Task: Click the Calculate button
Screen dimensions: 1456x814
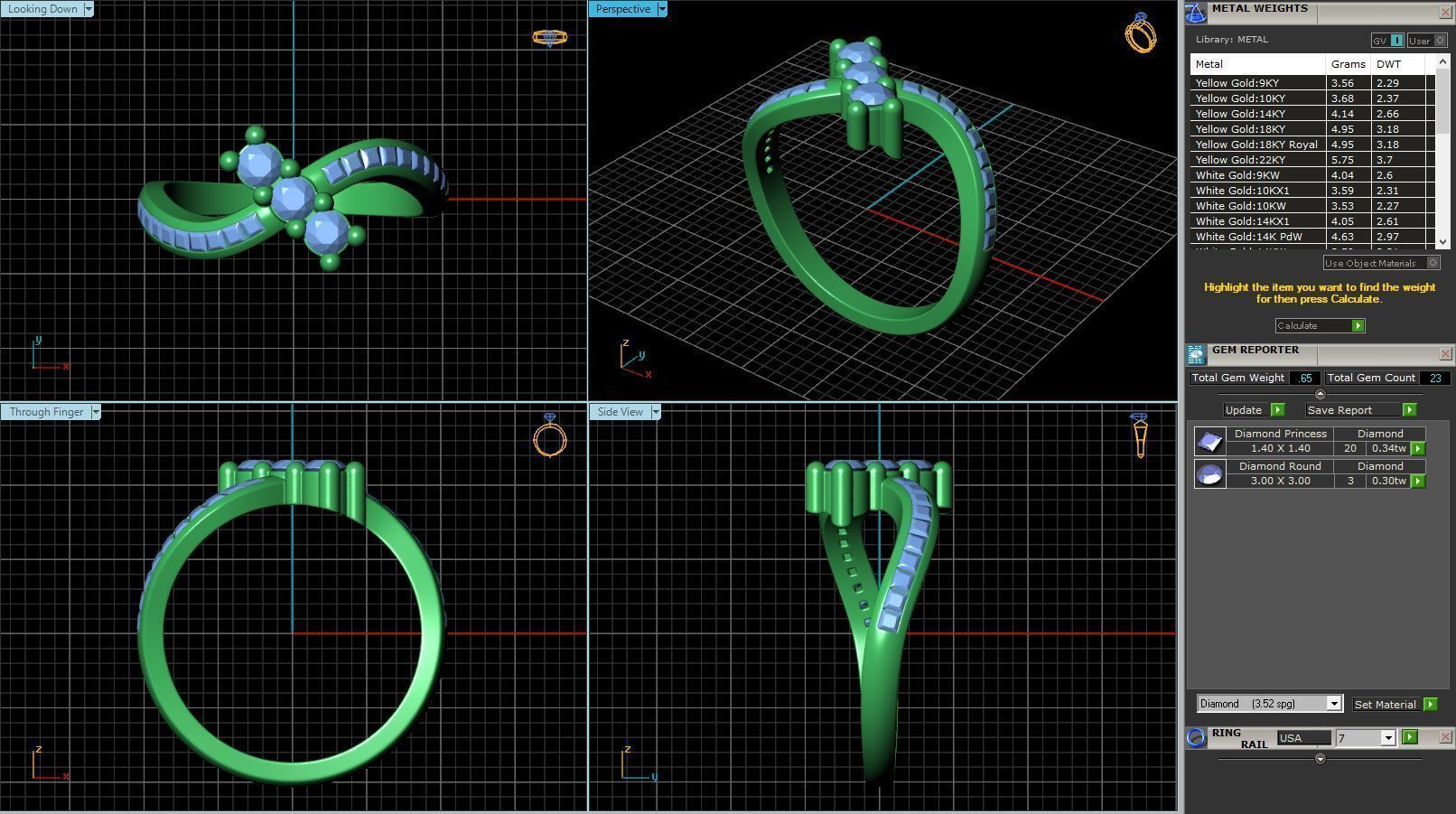Action: click(1320, 325)
